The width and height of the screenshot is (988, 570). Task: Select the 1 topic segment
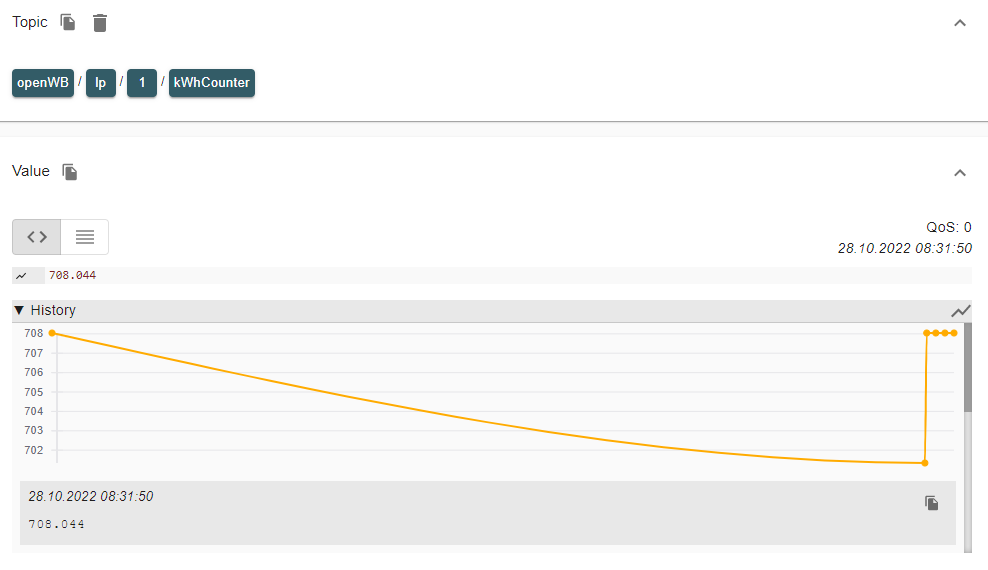142,83
